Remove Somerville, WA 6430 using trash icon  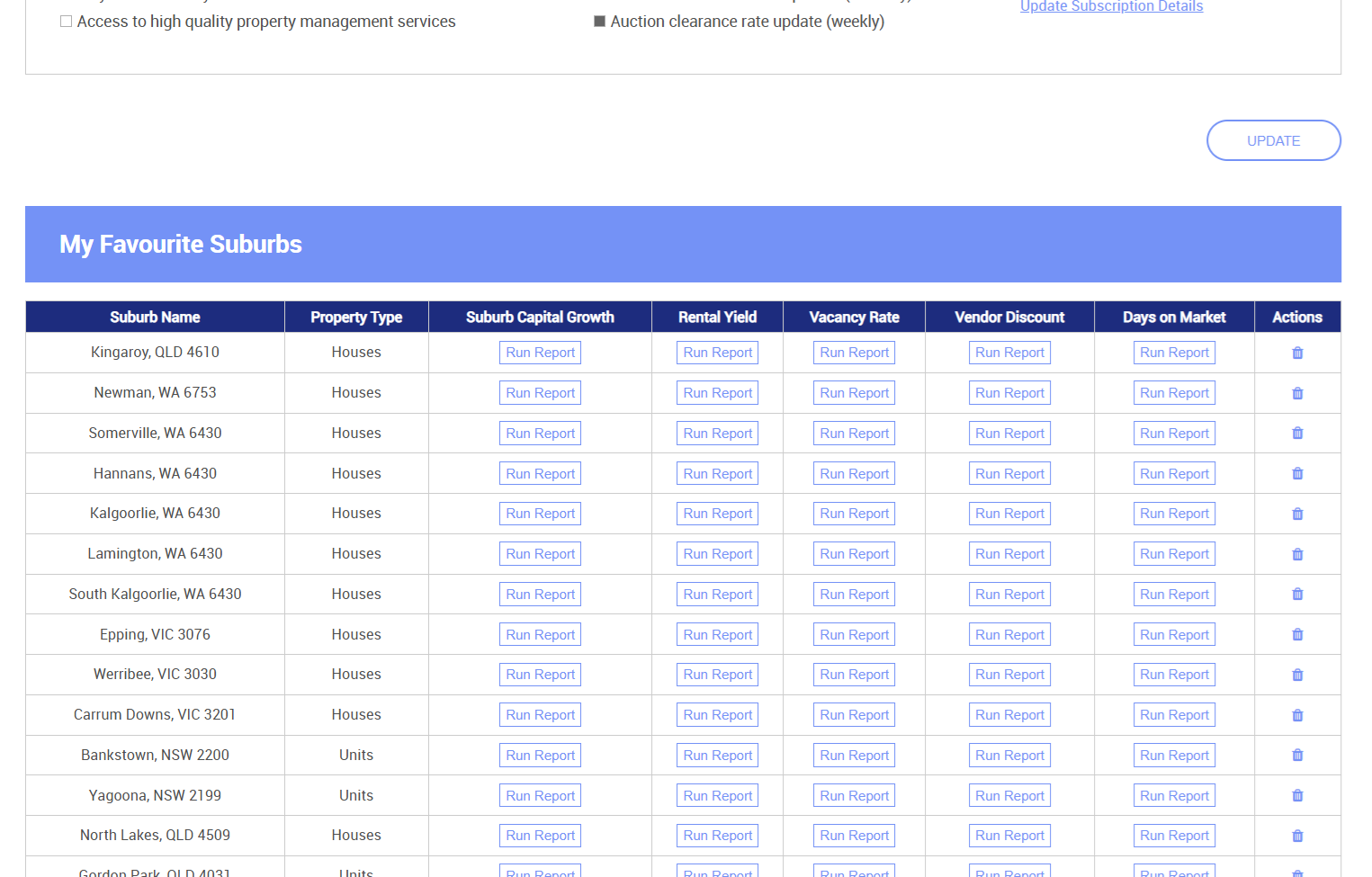[1296, 434]
